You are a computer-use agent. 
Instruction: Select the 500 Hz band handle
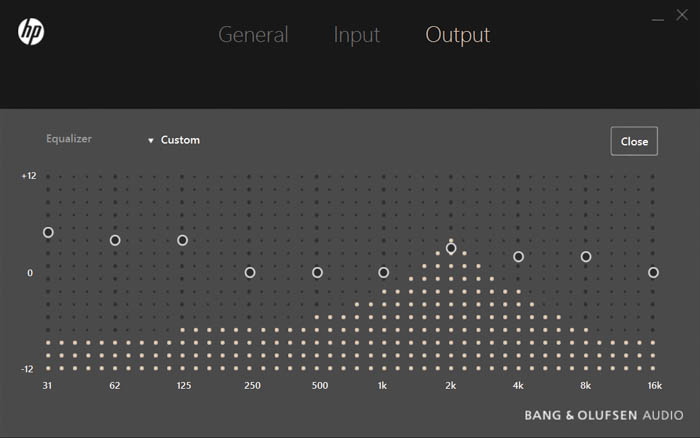[318, 272]
